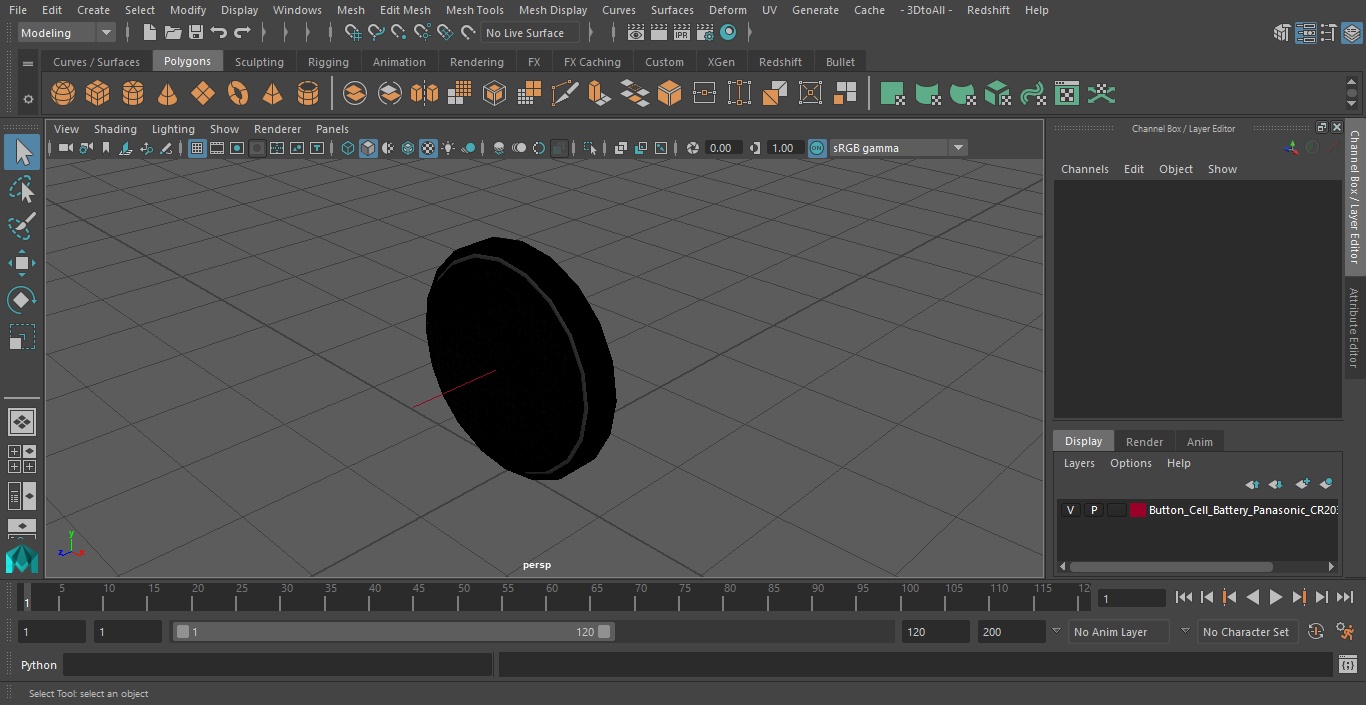Viewport: 1366px width, 705px height.
Task: Open the Channels menu in Channel Box
Action: 1084,169
